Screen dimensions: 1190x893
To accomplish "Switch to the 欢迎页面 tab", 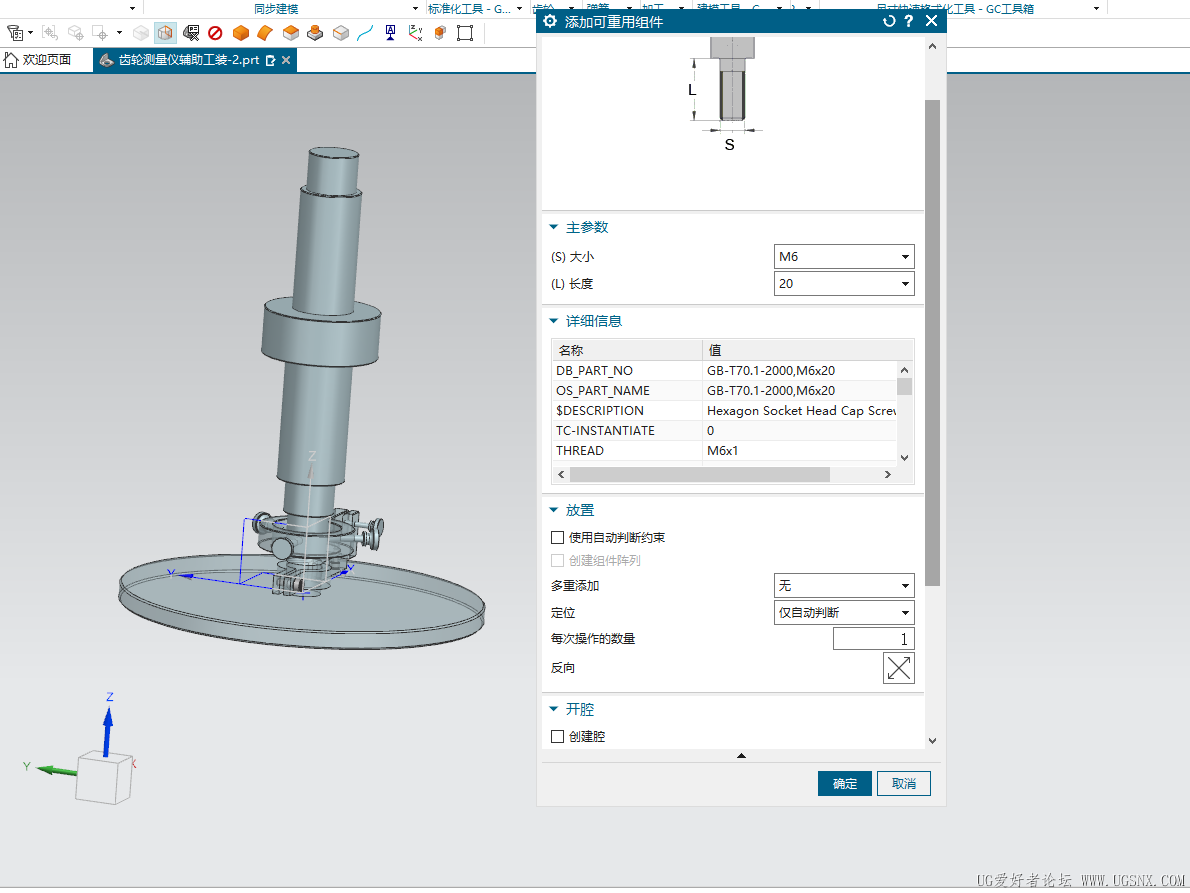I will pos(39,60).
